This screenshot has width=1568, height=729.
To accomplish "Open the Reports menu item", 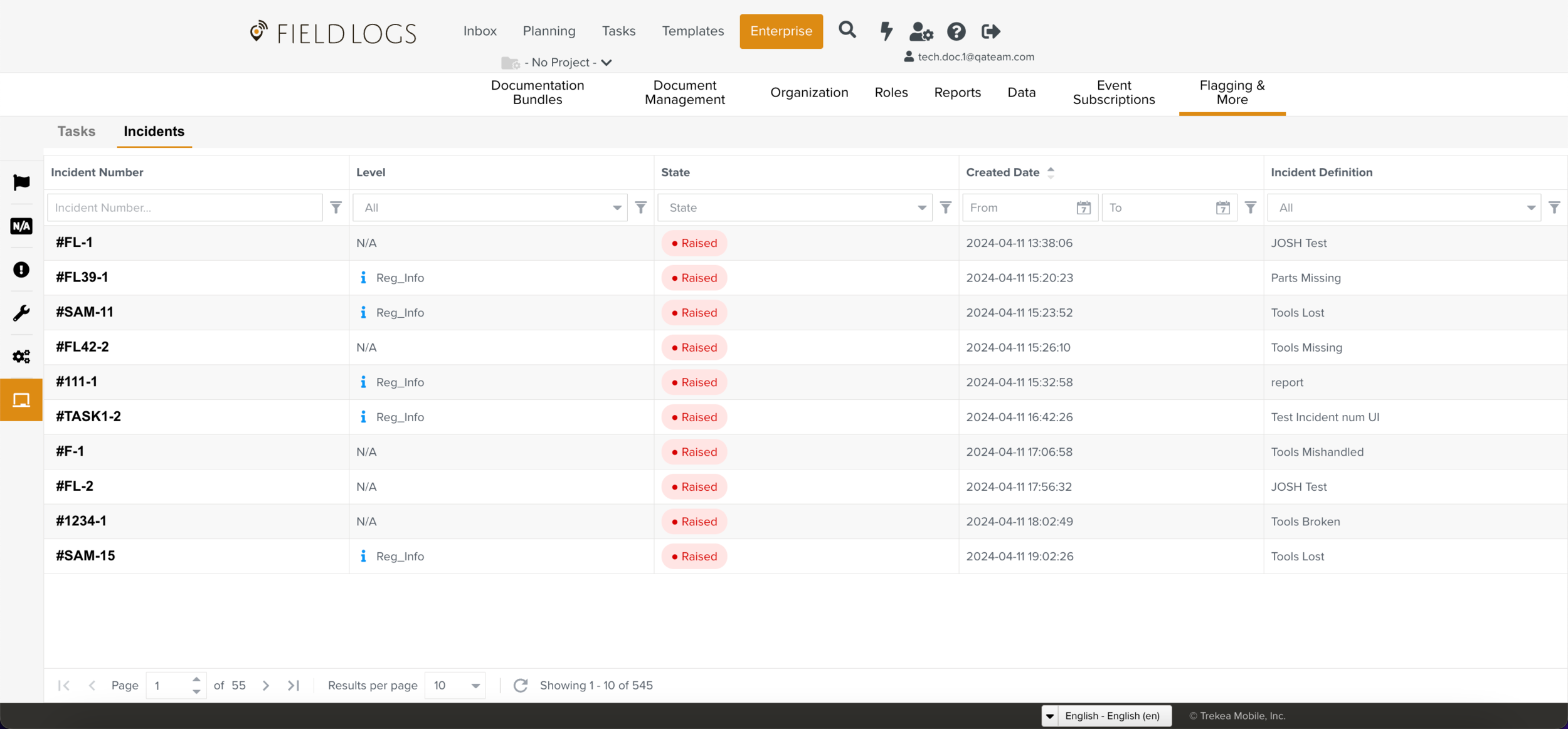I will tap(957, 93).
